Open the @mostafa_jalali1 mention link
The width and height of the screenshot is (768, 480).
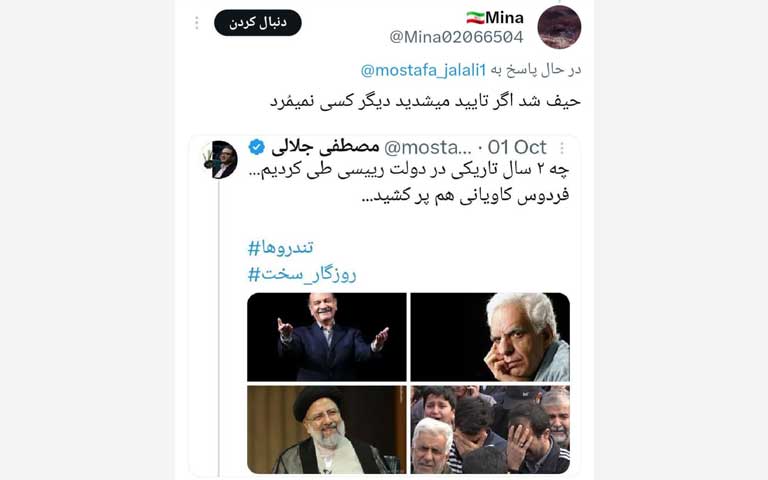pos(423,70)
